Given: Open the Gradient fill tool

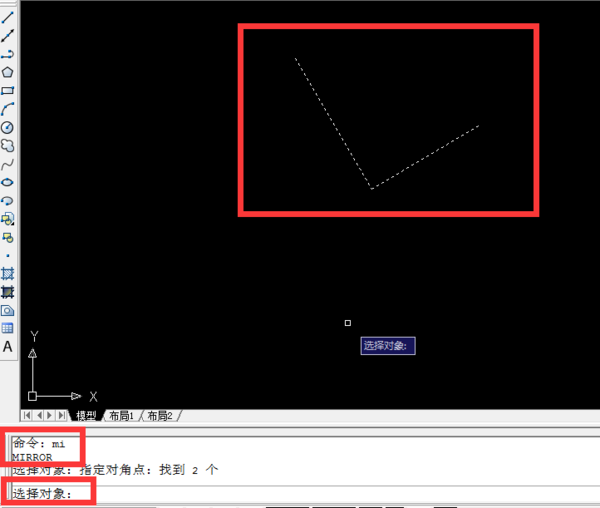Looking at the screenshot, I should tap(8, 292).
